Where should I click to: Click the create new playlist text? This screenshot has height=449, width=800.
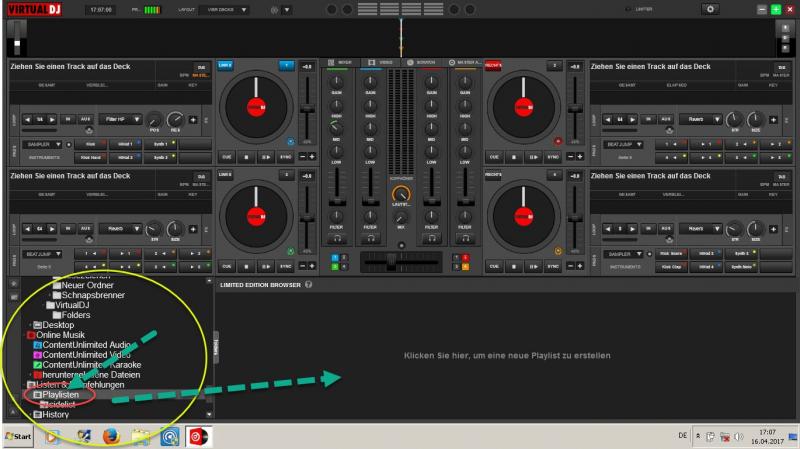point(507,356)
